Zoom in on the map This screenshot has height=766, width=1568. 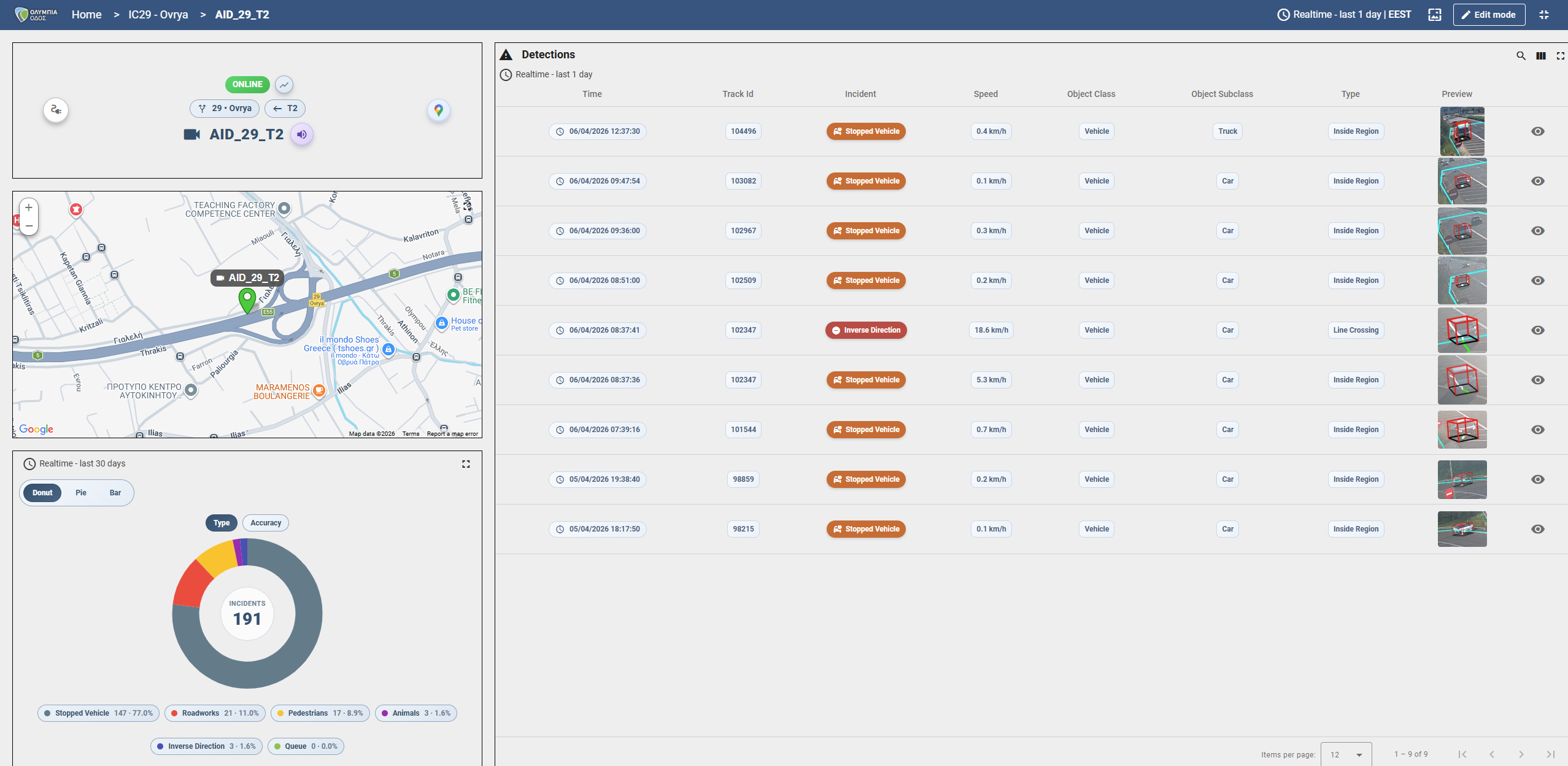[x=29, y=208]
